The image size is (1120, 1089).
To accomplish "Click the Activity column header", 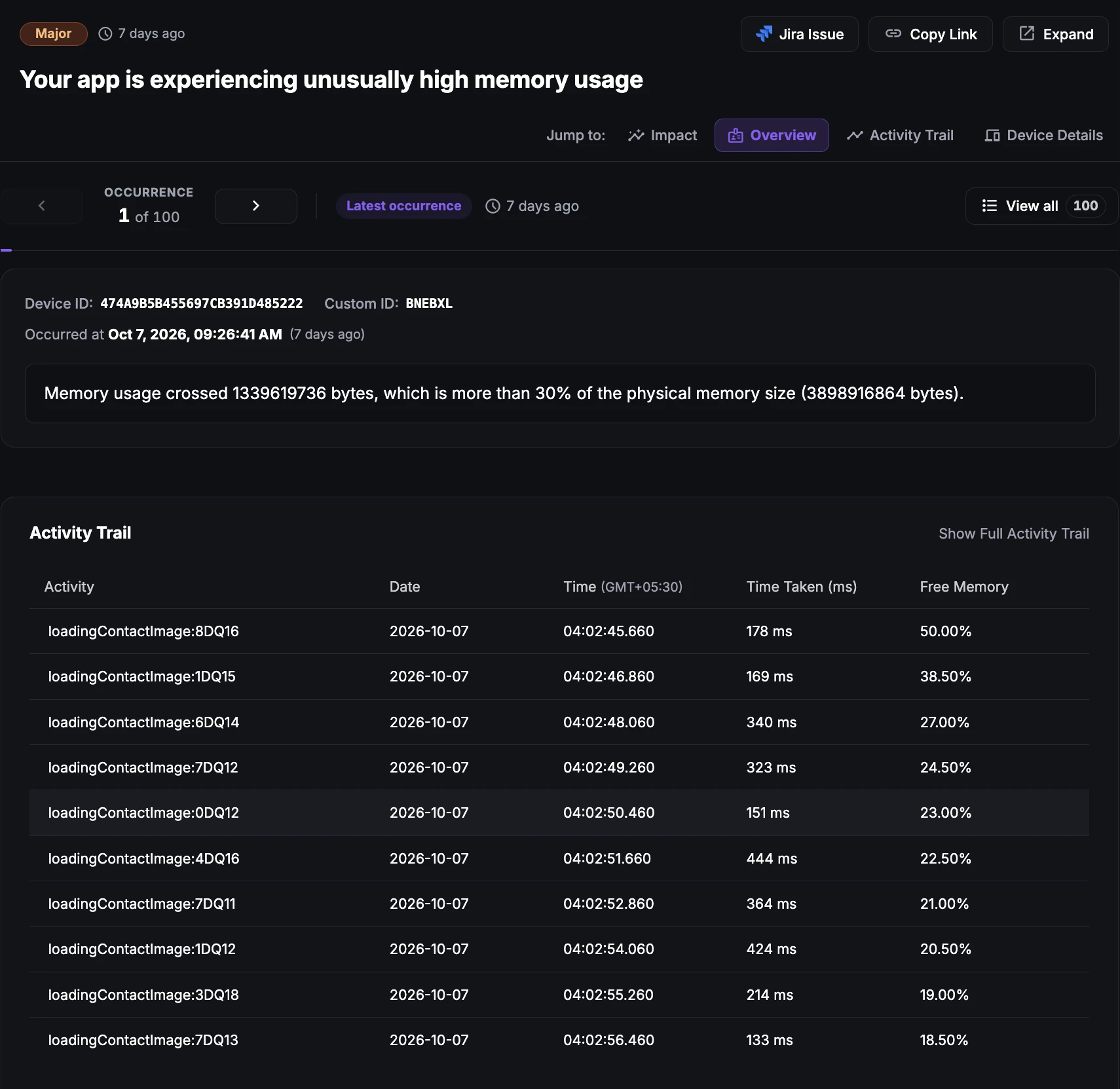I will (69, 586).
